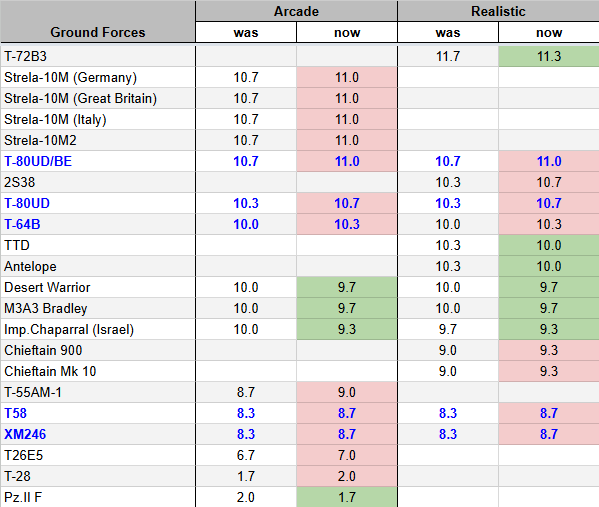
Task: Select the M3A3 Bradley row name
Action: [x=45, y=308]
